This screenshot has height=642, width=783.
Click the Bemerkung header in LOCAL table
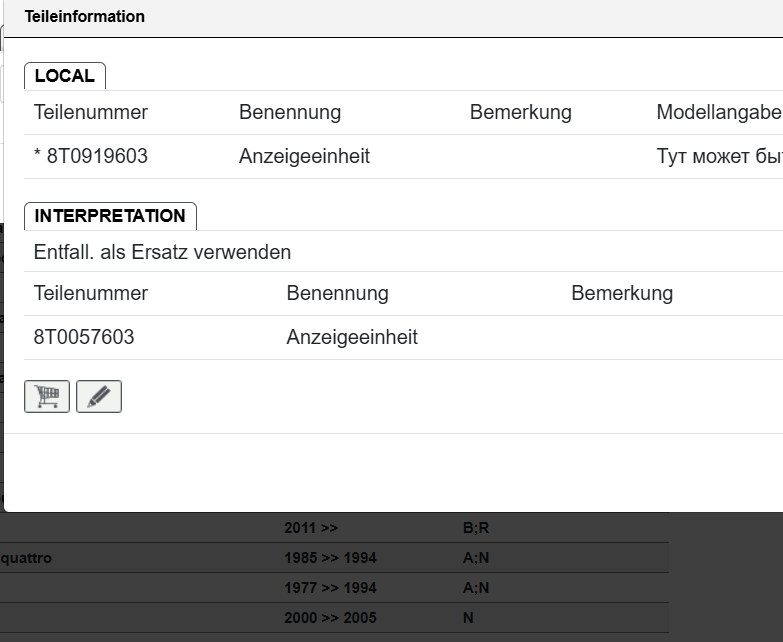tap(520, 113)
